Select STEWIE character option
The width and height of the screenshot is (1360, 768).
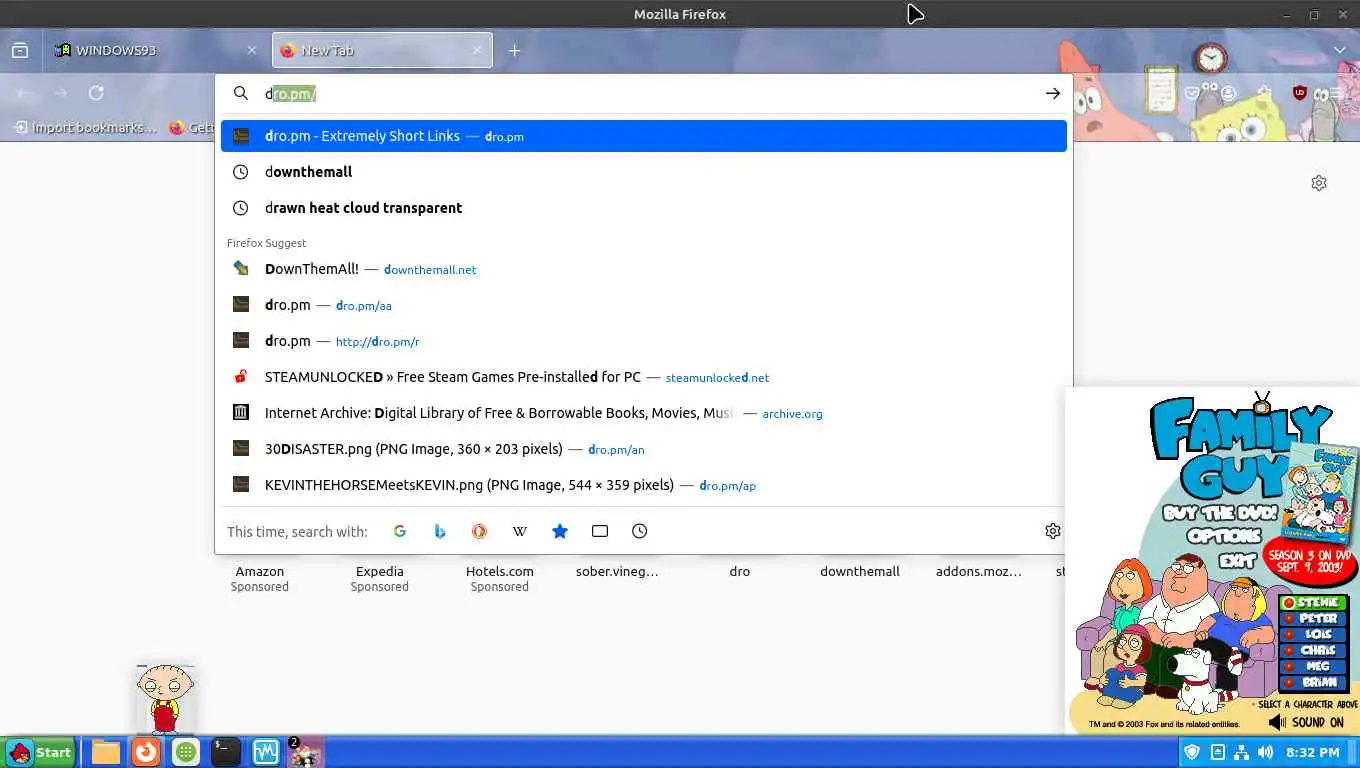1315,603
